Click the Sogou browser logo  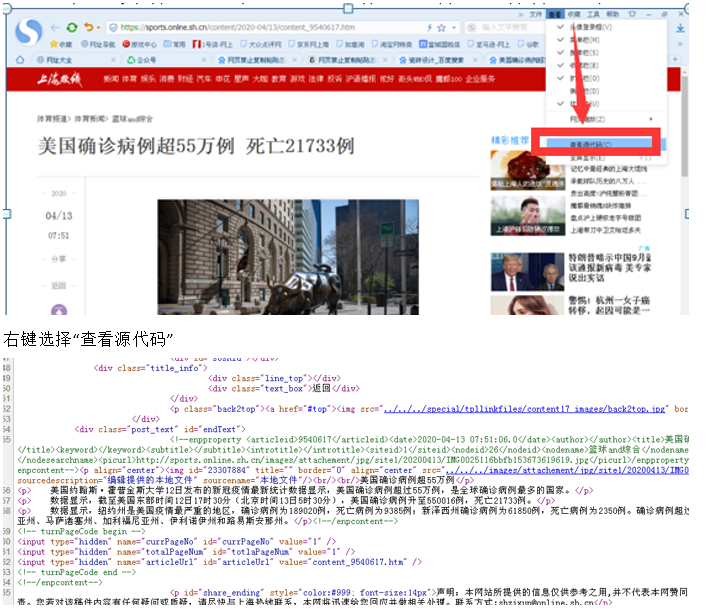(29, 32)
